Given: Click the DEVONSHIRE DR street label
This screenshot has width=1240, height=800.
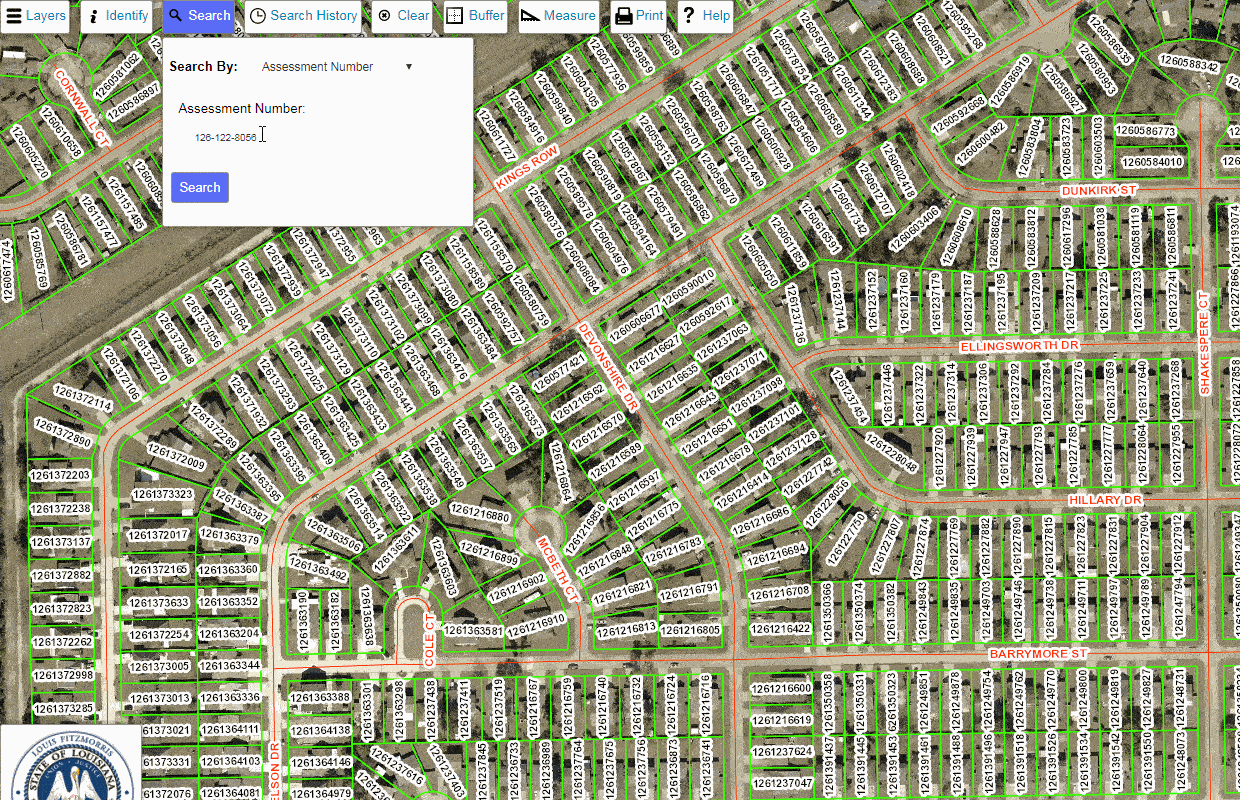Looking at the screenshot, I should [607, 366].
